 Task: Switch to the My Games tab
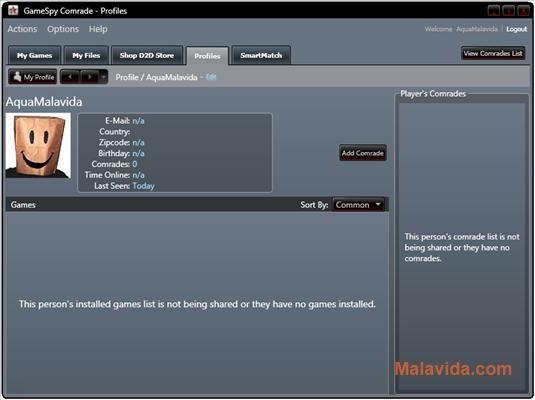(34, 55)
